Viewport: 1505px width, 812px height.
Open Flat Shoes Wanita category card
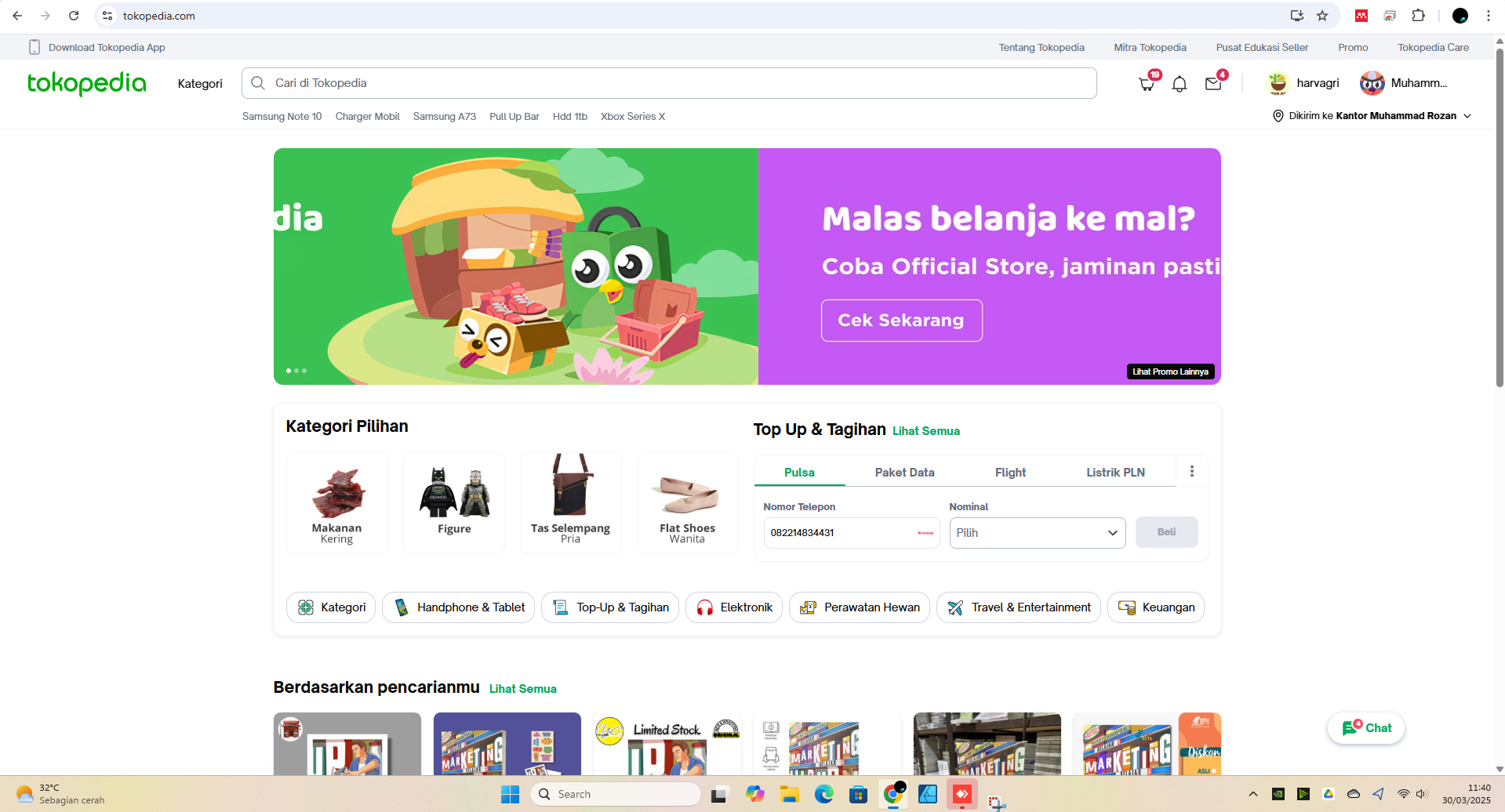[x=687, y=503]
